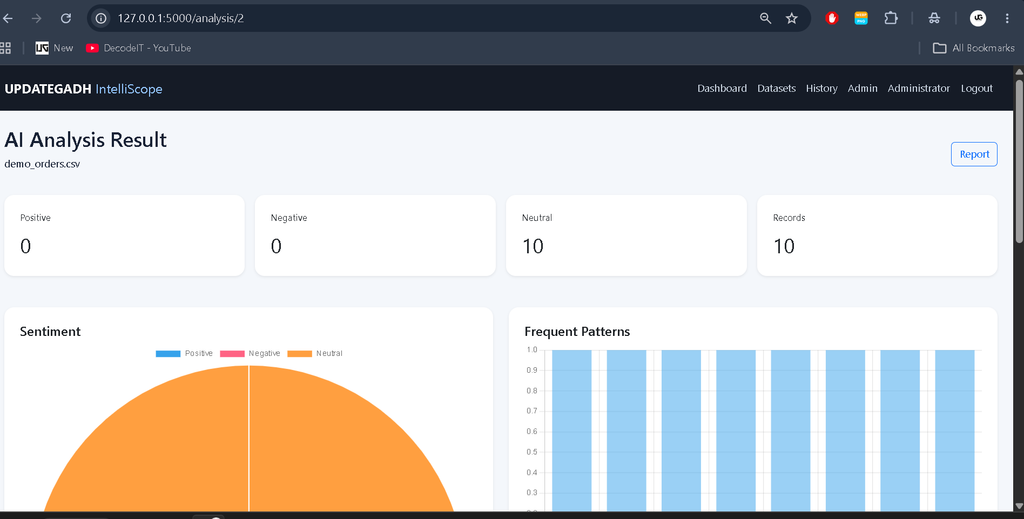This screenshot has height=519, width=1024.
Task: Open the Chrome three-dot menu
Action: (1007, 18)
